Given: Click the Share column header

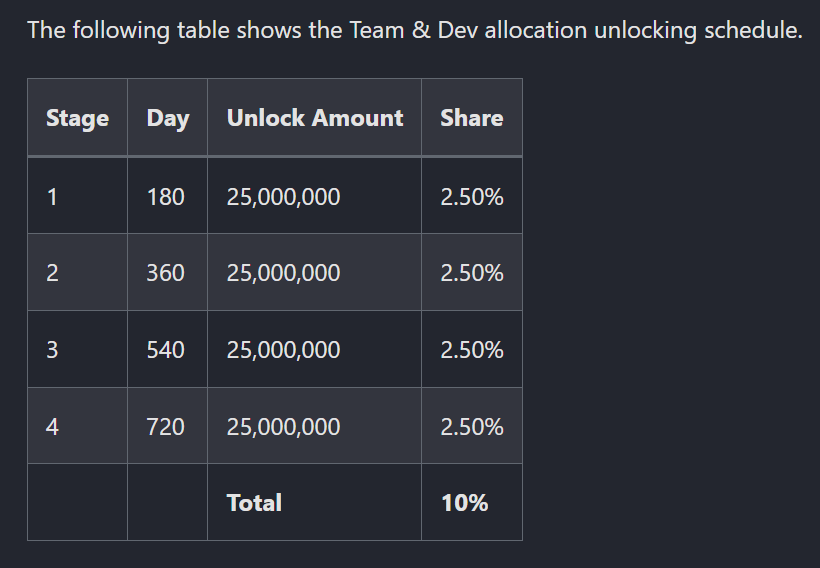Looking at the screenshot, I should [x=472, y=118].
